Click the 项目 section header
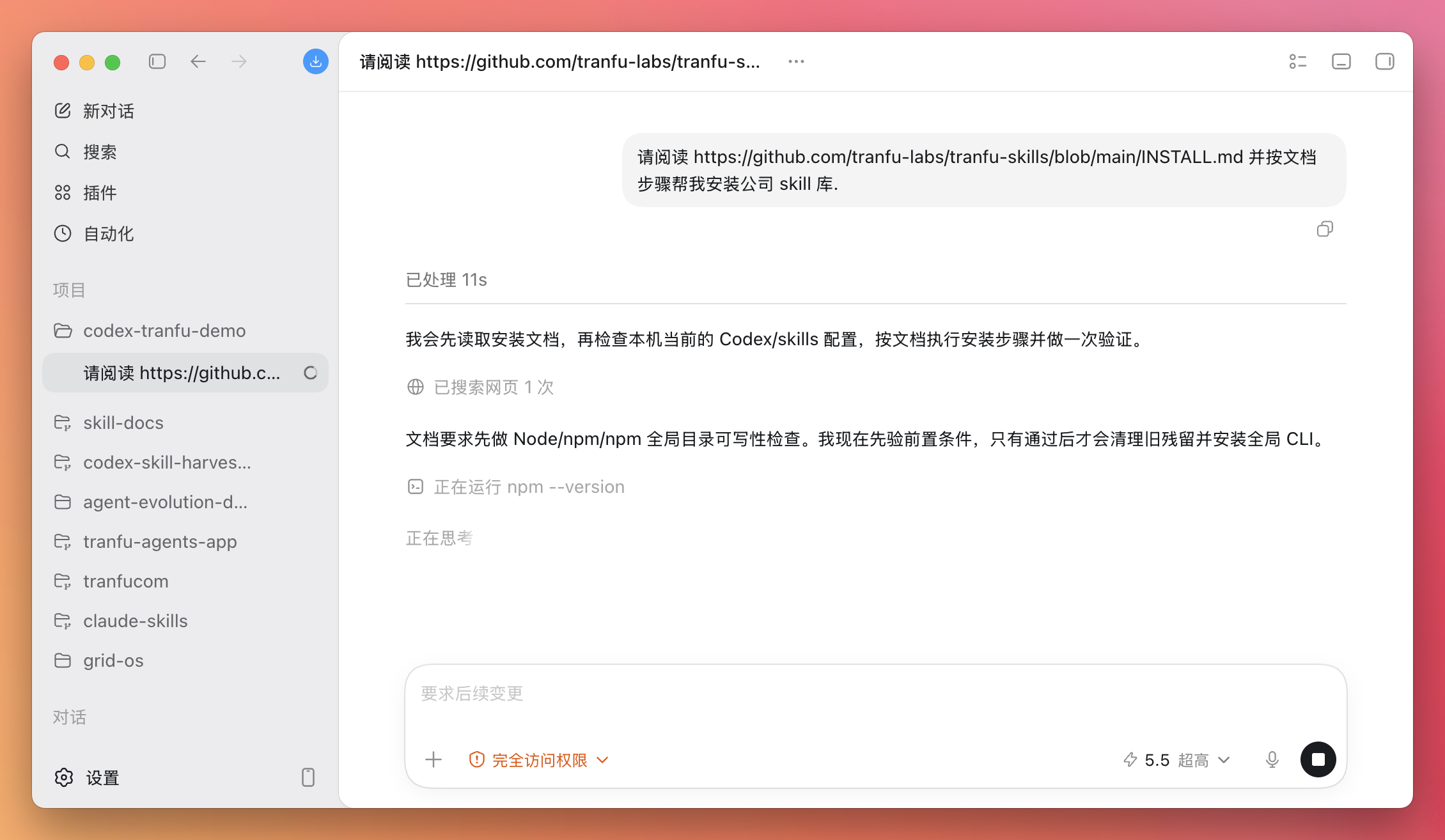 tap(69, 290)
